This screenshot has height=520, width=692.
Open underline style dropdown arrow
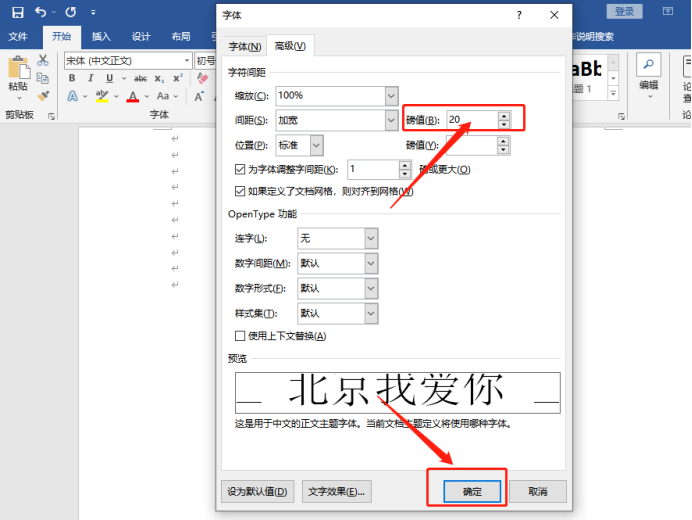[x=124, y=79]
